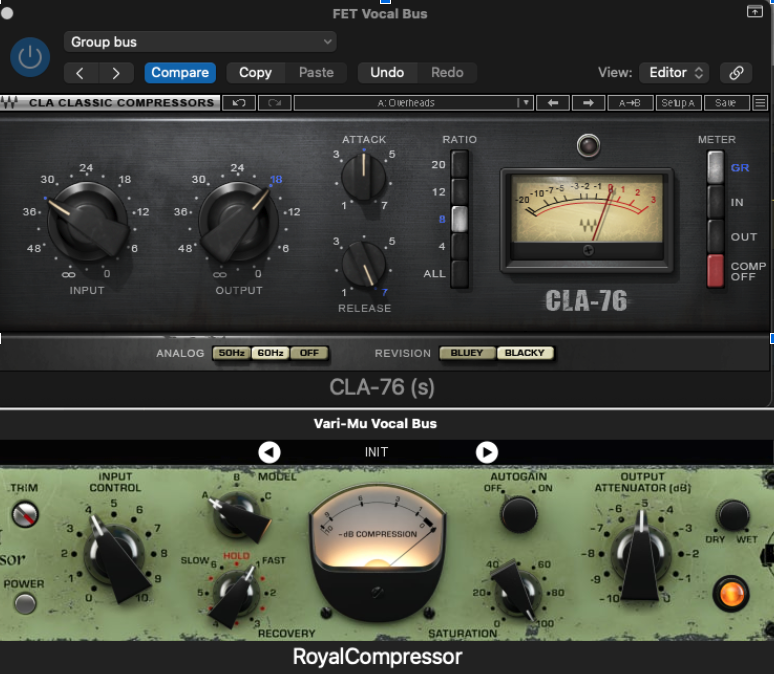Toggle the red COMP OFF button
Viewport: 774px width, 674px height.
(x=715, y=271)
